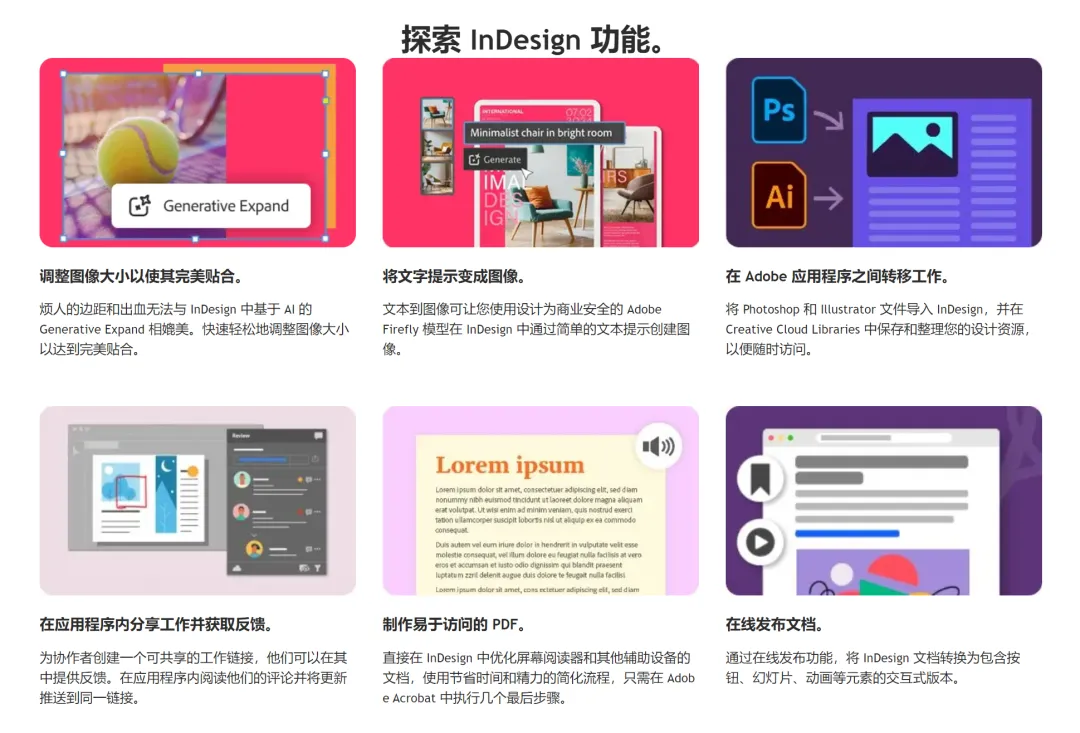Click the paragraph mentioning Adobe Firefly 模型
Image resolution: width=1080 pixels, height=733 pixels.
tap(537, 329)
